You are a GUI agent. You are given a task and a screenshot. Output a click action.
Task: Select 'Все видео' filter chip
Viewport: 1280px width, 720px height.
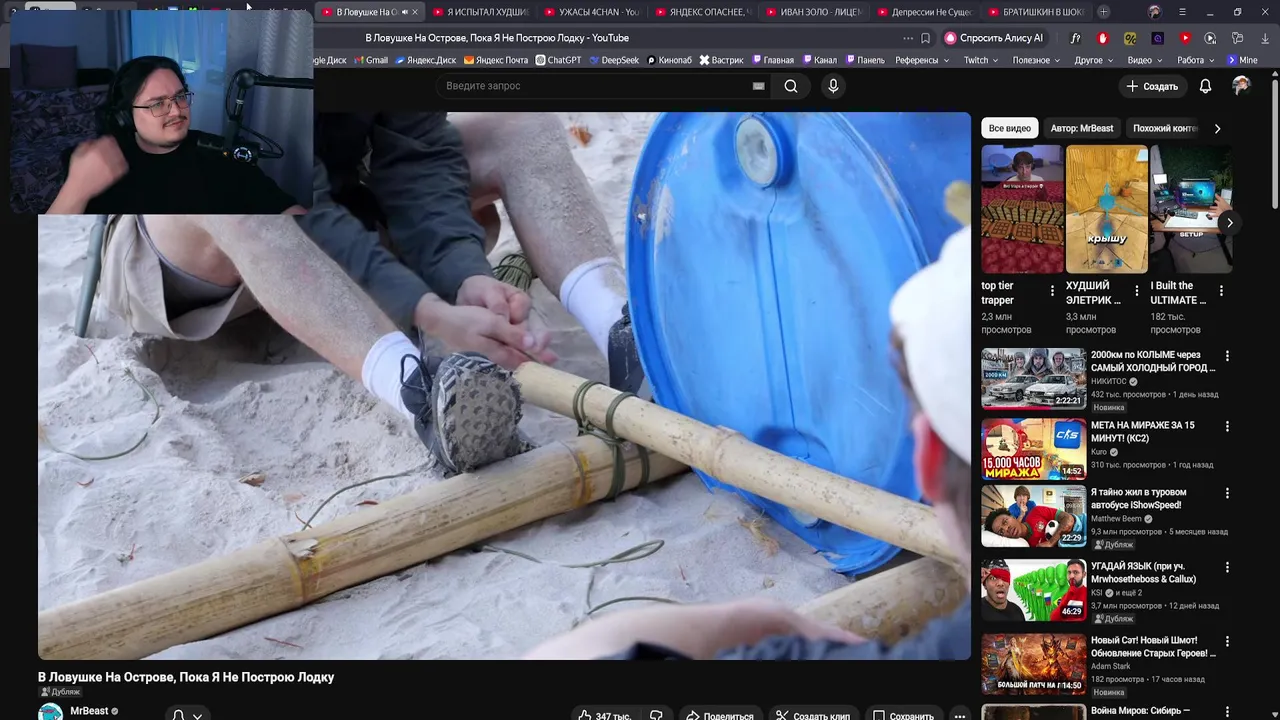click(1009, 128)
